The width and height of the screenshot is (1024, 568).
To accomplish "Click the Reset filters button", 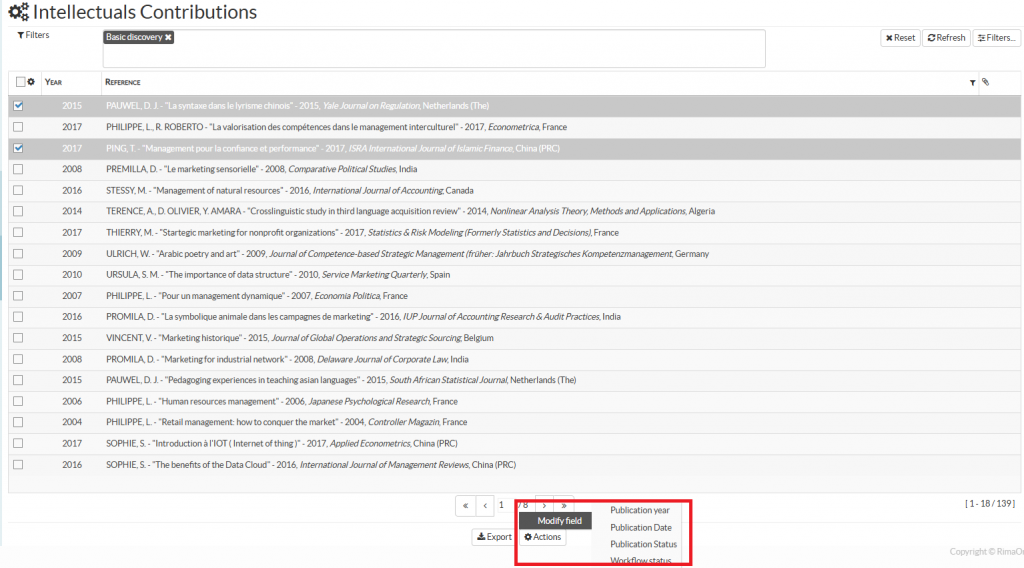I will [900, 38].
